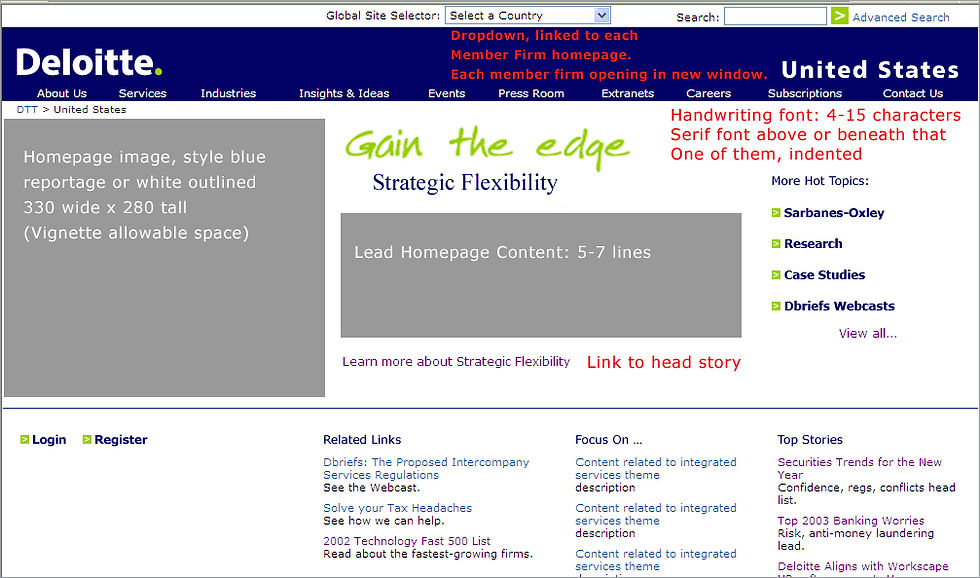
Task: Click the Gain the edge handwriting headline
Action: (488, 146)
